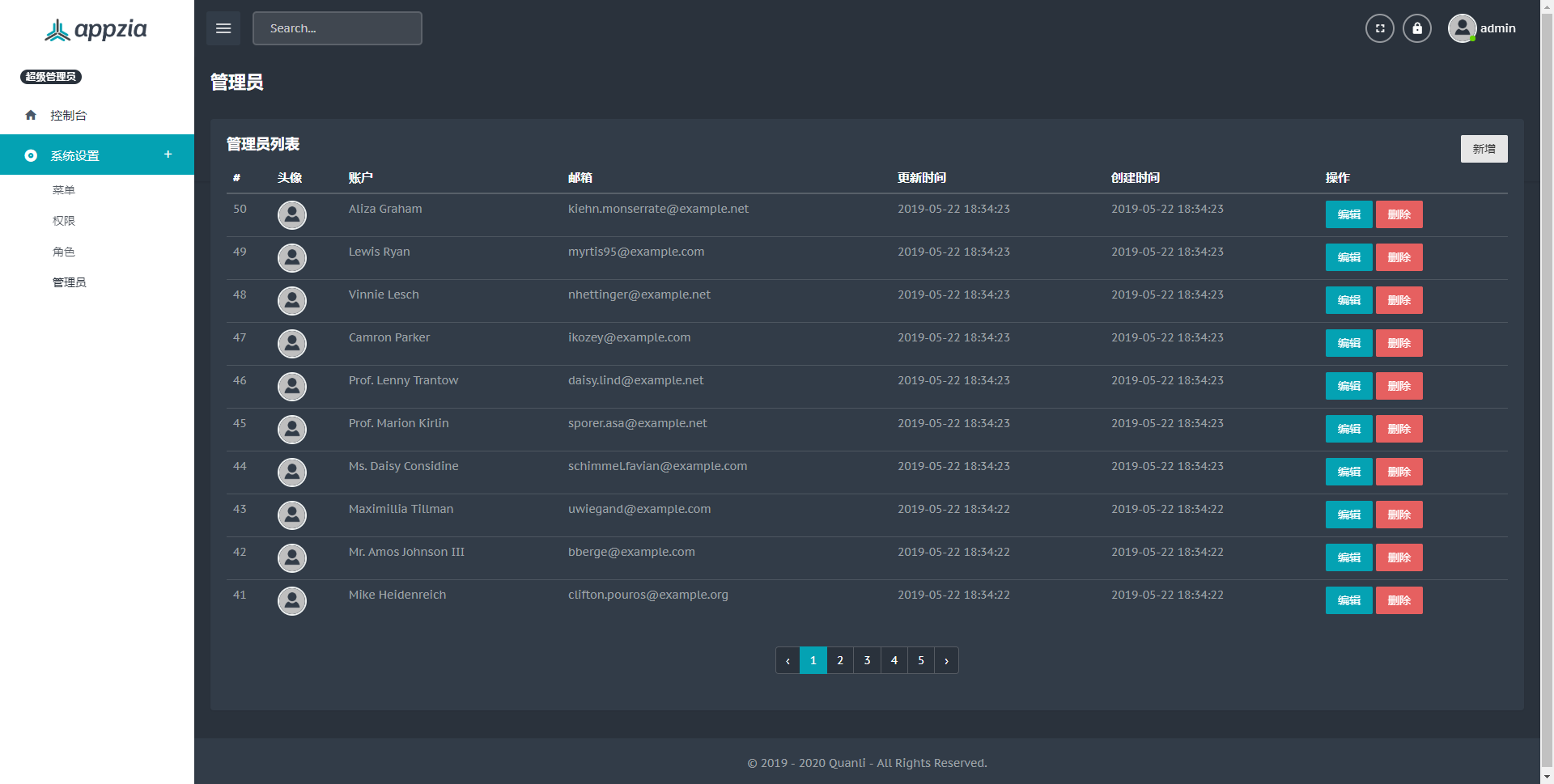Screen dimensions: 1554x784
Task: Edit Maximillia Tillman's account
Action: coord(1349,515)
